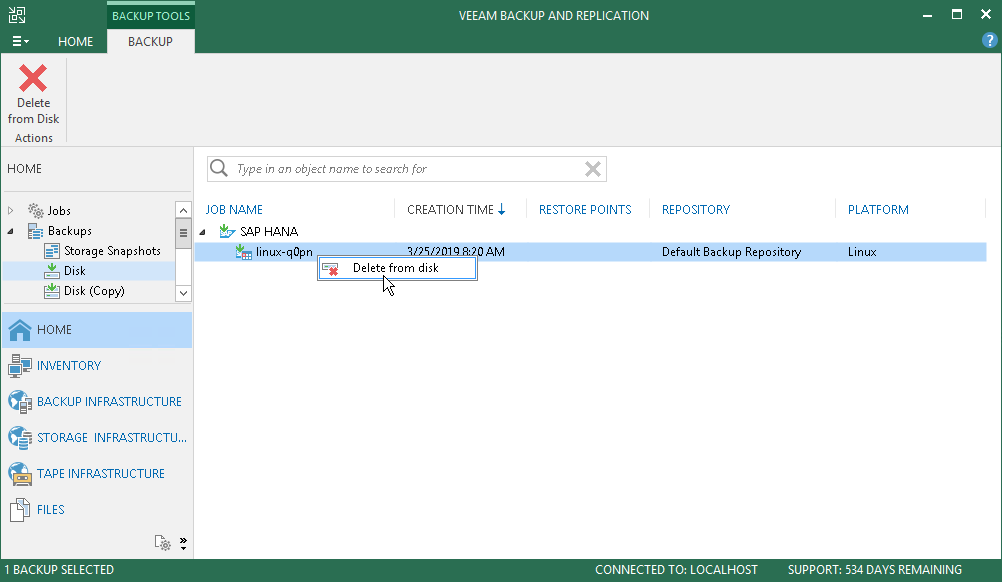The image size is (1002, 582).
Task: Sort by REPOSITORY column header
Action: [695, 210]
